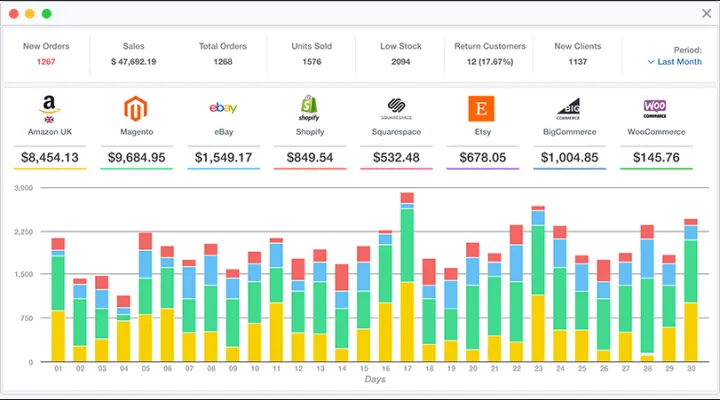Click the Squarespace channel label
Viewport: 720px width, 400px height.
pos(396,132)
